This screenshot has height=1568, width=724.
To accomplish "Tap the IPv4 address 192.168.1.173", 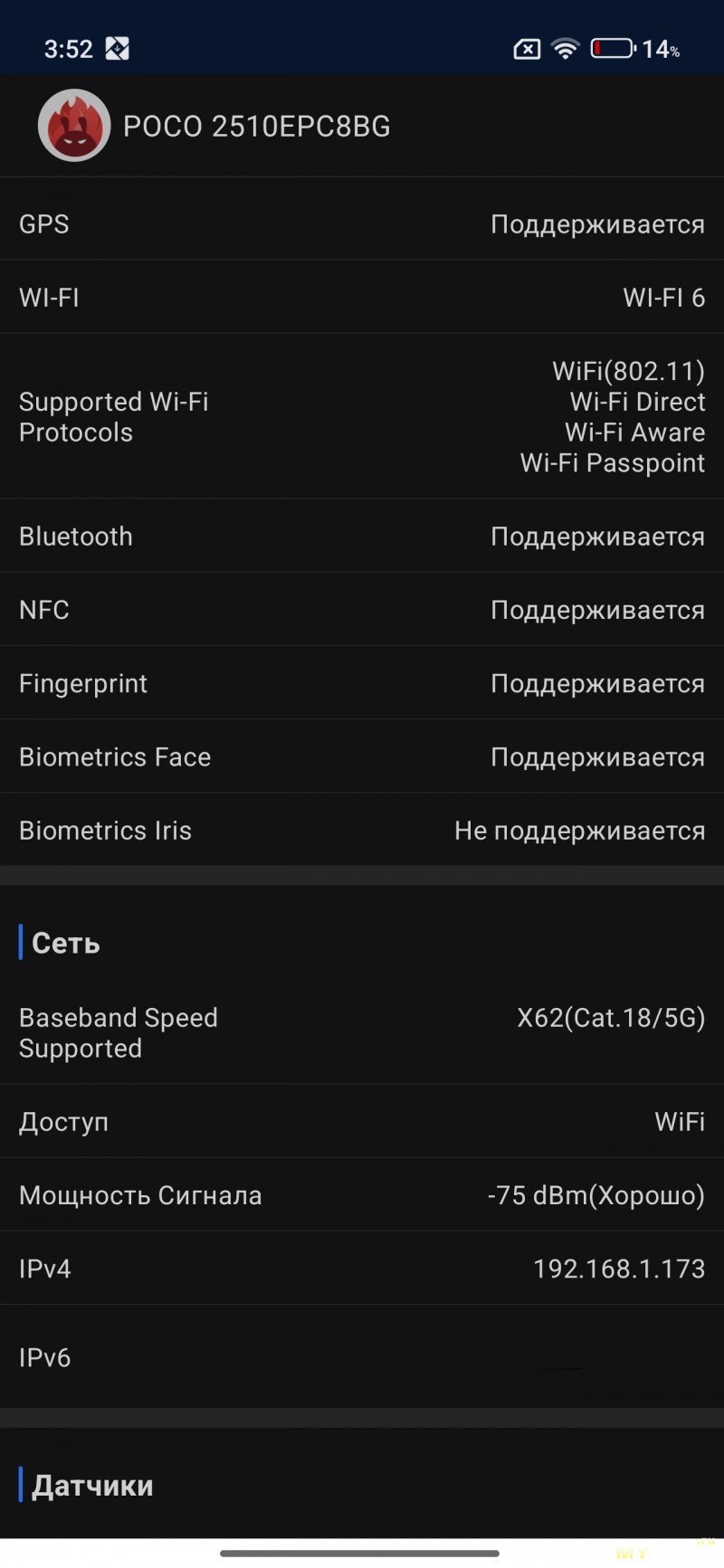I will tap(619, 1269).
